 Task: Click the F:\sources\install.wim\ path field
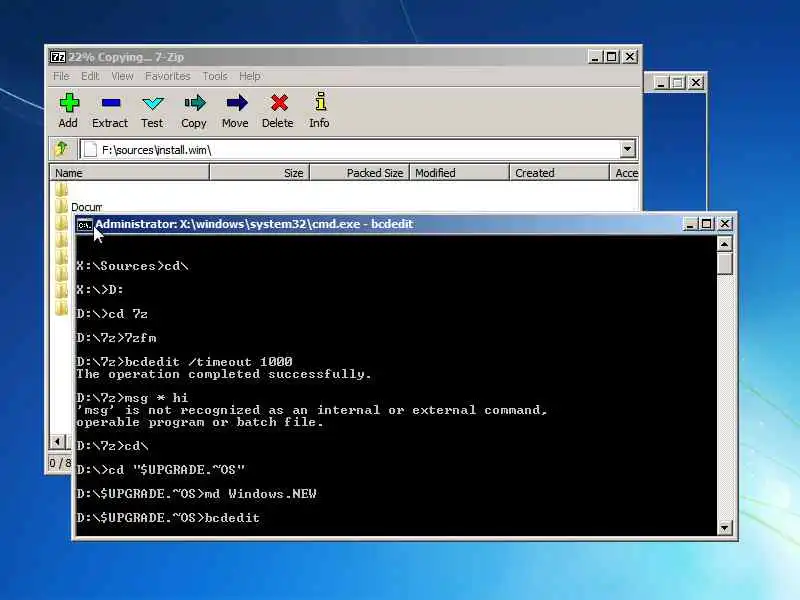pos(350,149)
